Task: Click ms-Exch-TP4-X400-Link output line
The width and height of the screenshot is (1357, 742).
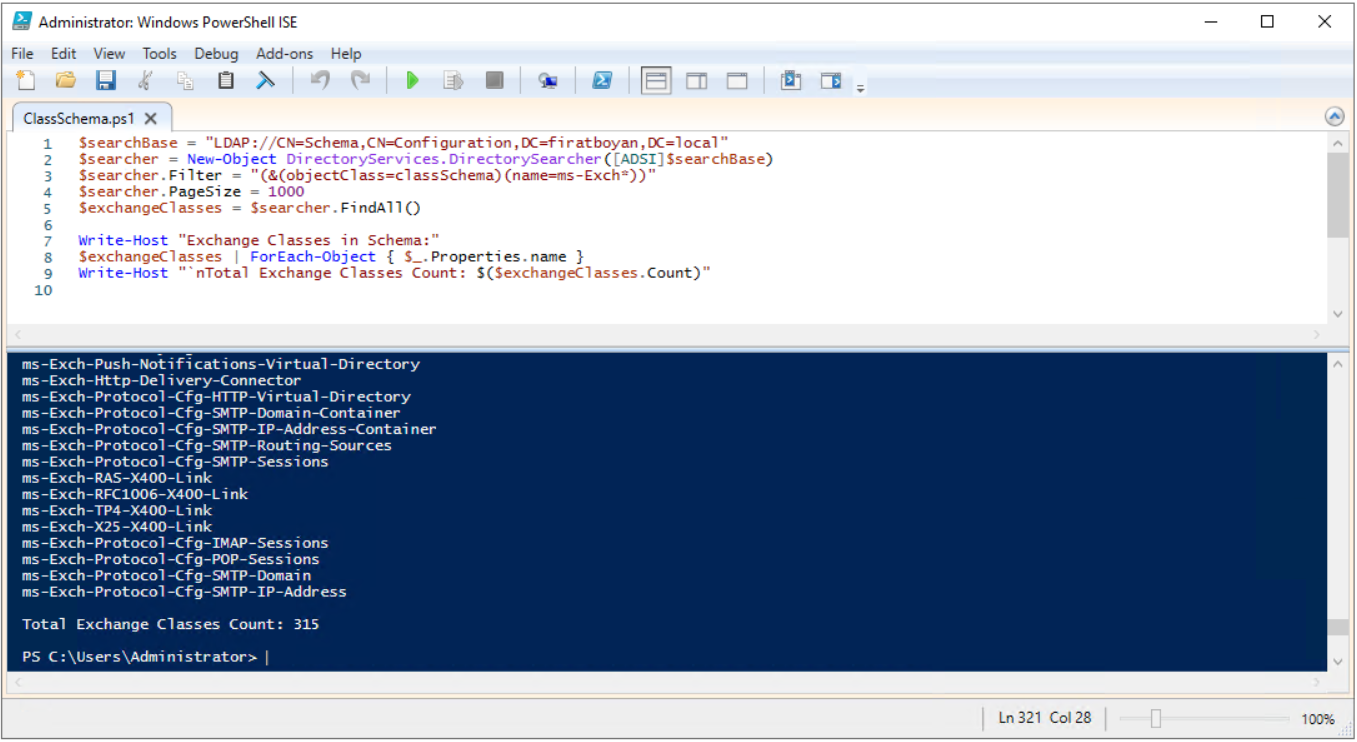Action: [117, 510]
